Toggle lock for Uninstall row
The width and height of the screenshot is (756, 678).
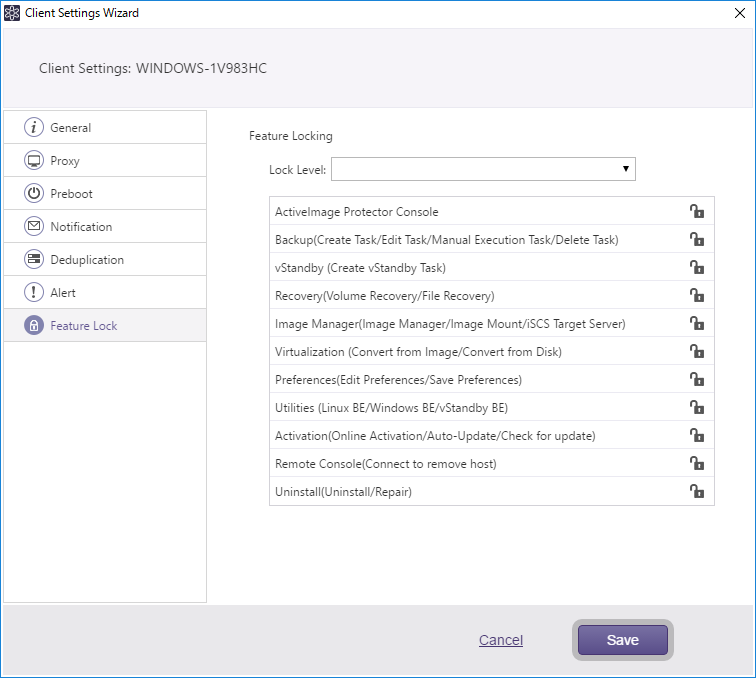697,491
